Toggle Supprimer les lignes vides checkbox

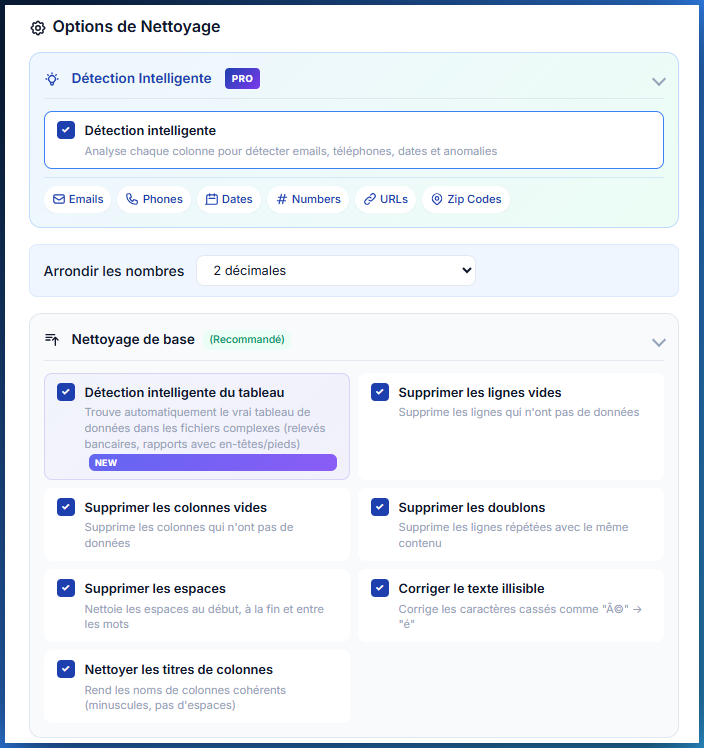coord(380,392)
